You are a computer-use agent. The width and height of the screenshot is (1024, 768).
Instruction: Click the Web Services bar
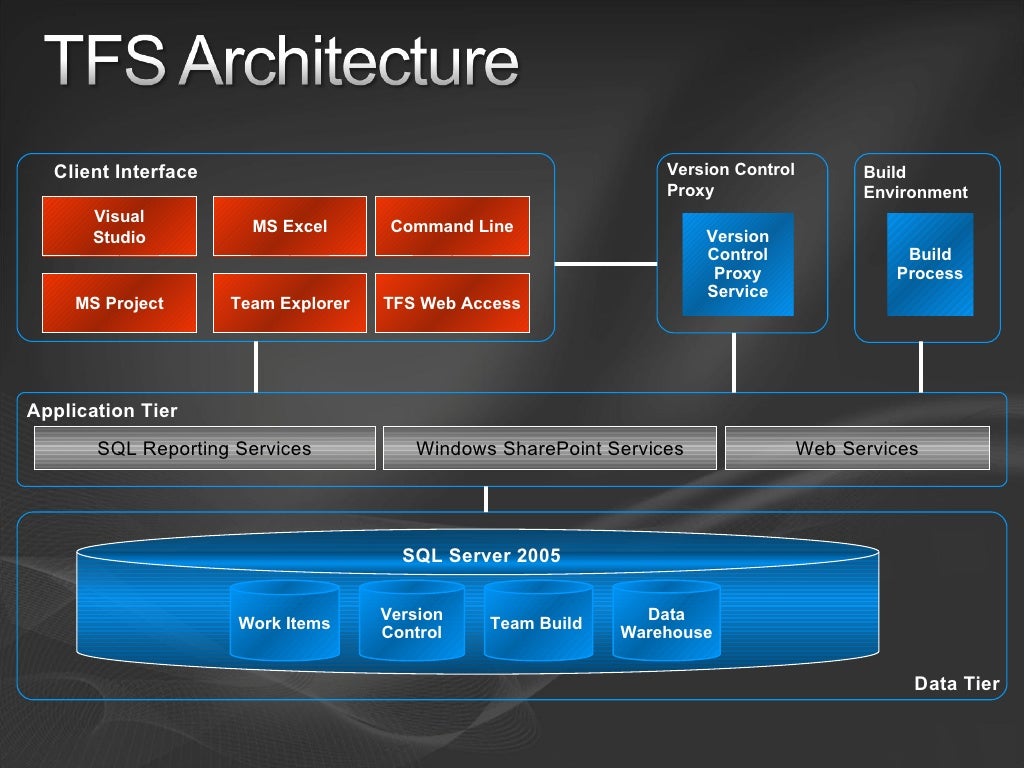[x=857, y=448]
